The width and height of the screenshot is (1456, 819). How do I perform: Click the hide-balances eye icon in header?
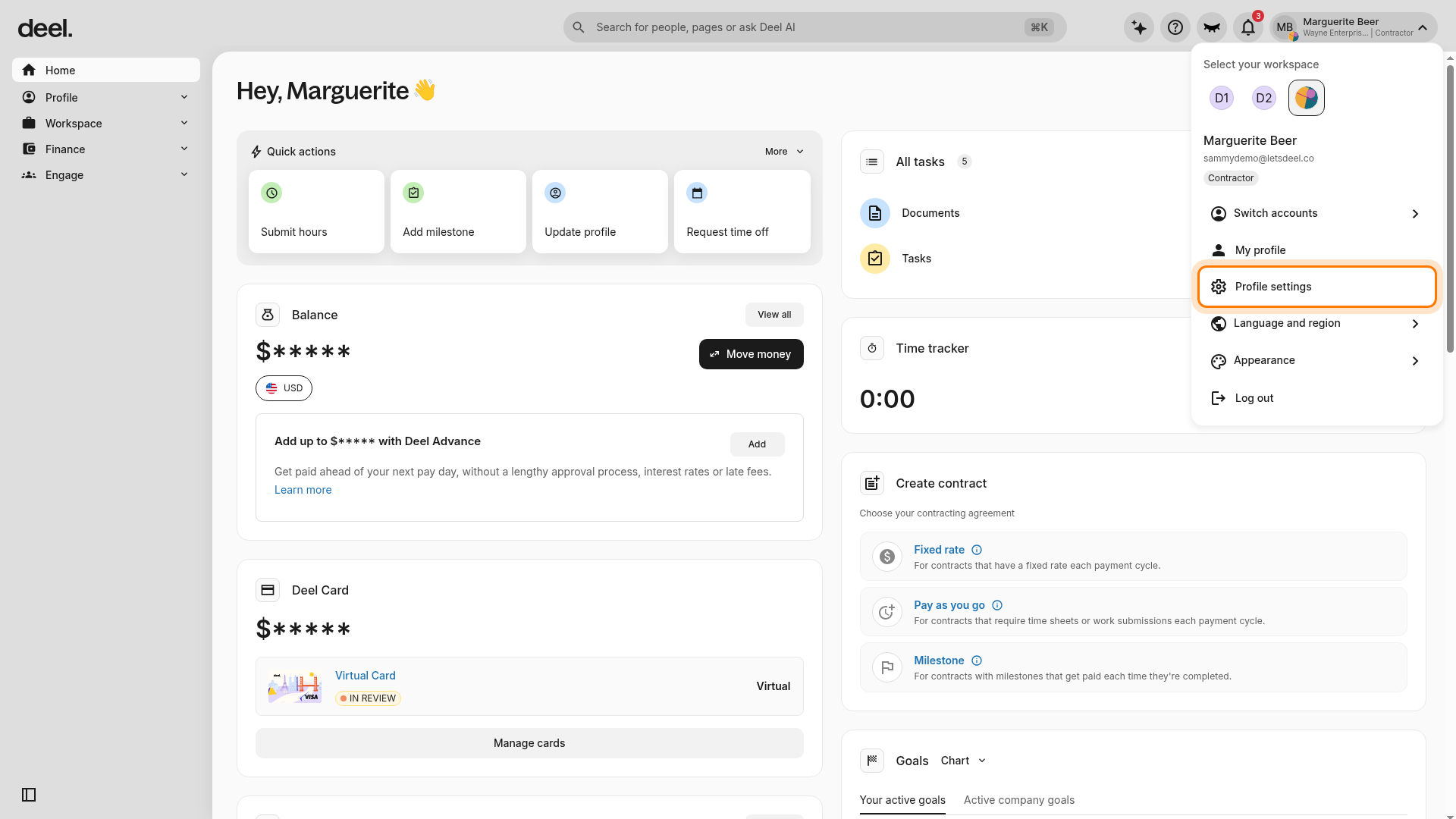click(x=1212, y=27)
